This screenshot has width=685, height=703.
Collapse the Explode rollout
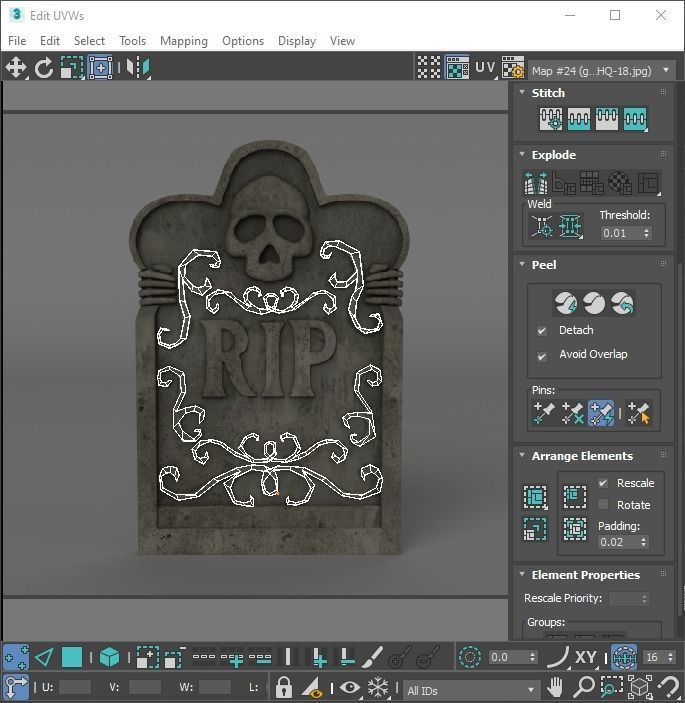pyautogui.click(x=522, y=154)
